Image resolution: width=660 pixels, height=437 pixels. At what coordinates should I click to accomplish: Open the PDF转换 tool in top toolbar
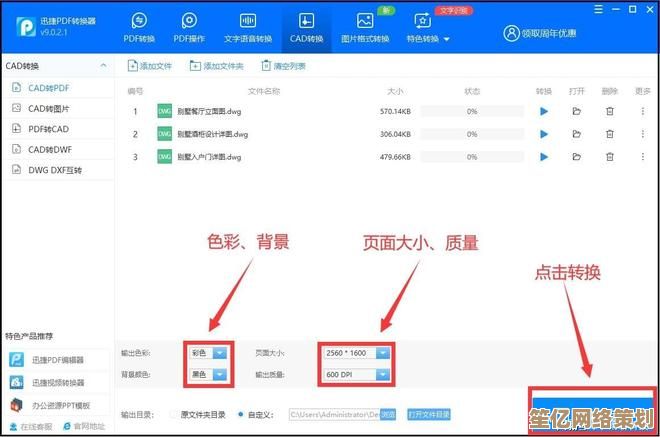(x=139, y=26)
